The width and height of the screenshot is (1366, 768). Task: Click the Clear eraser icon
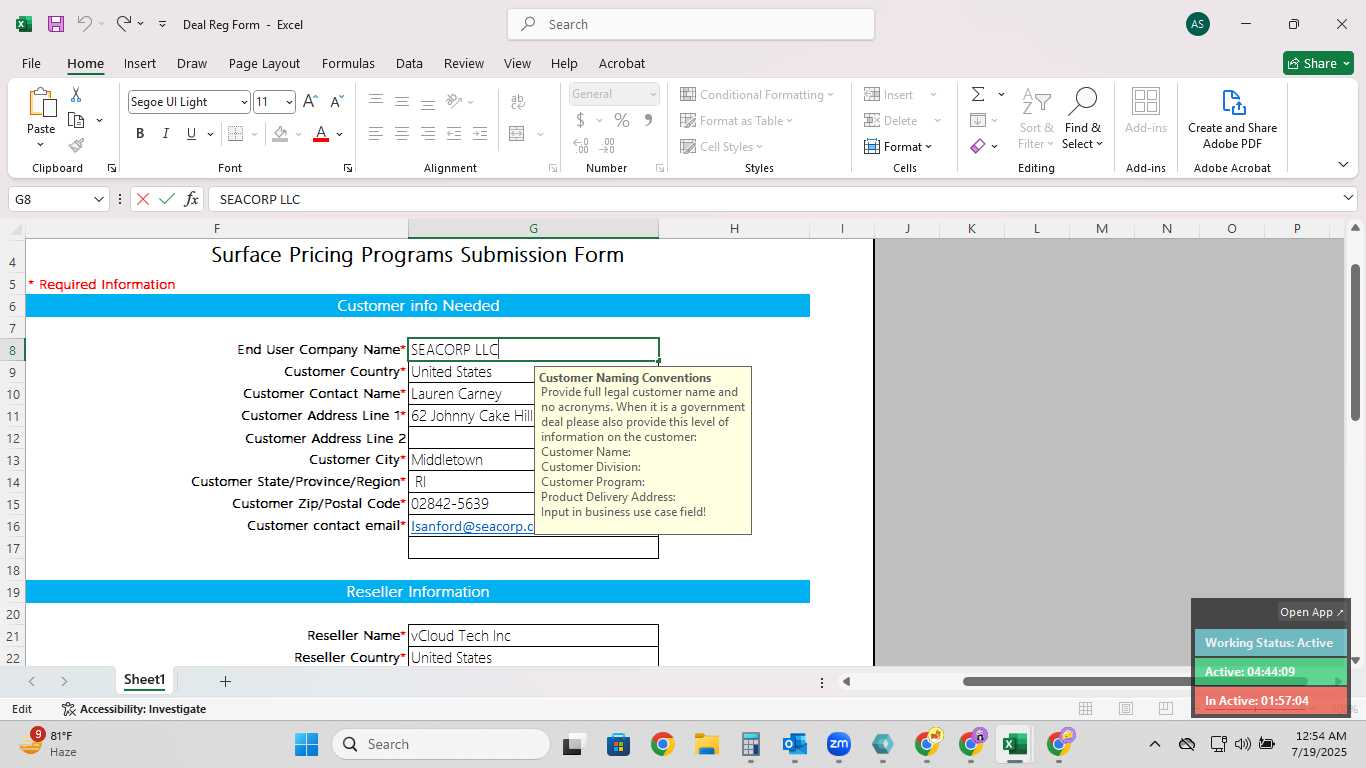[x=978, y=146]
